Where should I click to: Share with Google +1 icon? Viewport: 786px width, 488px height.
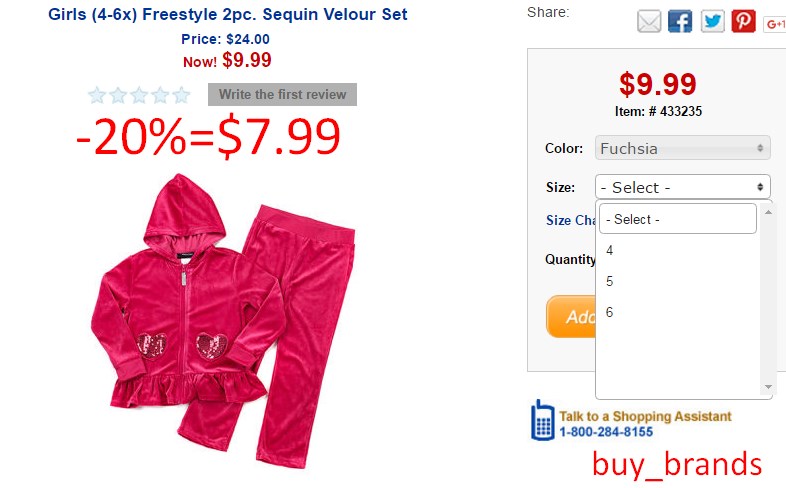coord(774,24)
